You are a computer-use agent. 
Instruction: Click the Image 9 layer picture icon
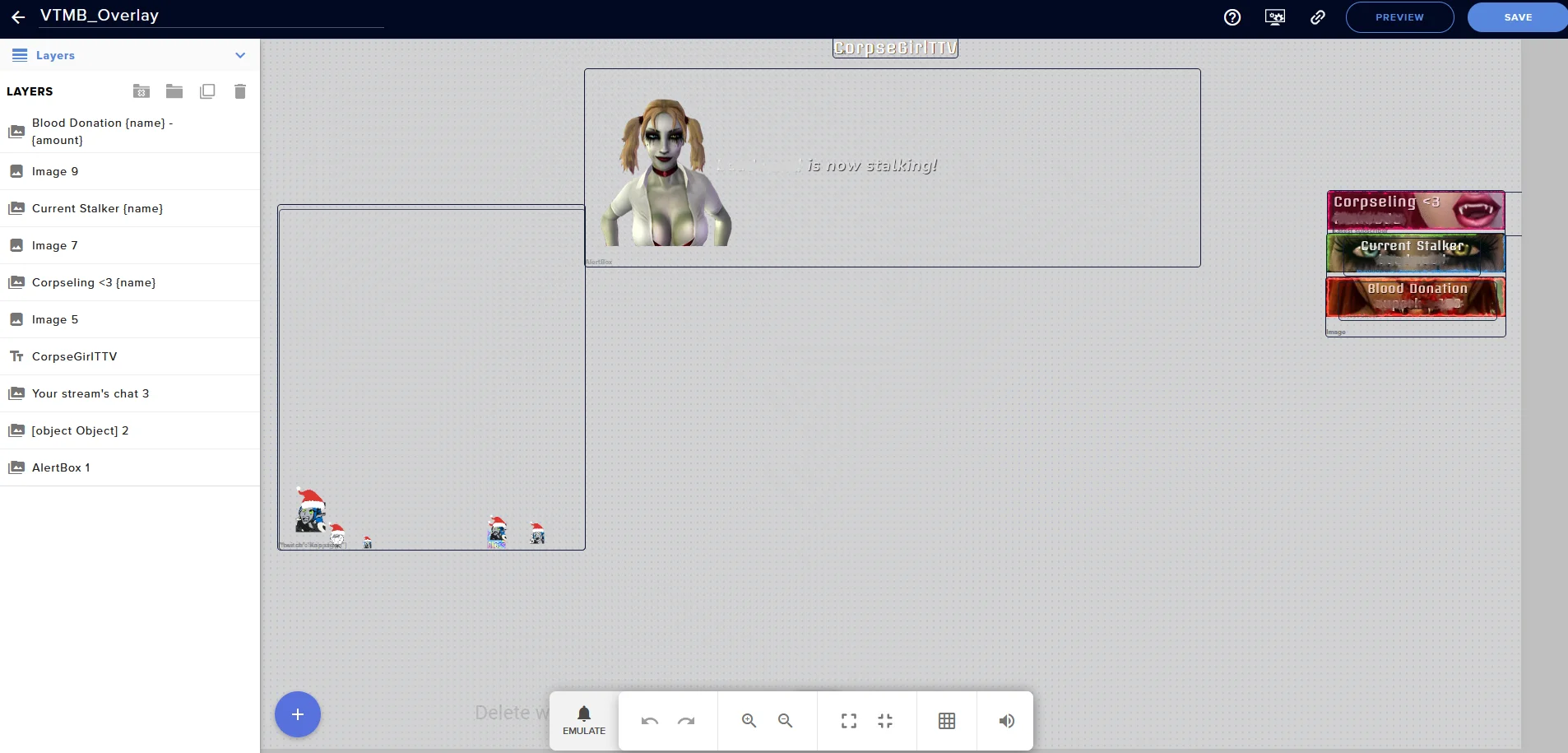pos(16,171)
